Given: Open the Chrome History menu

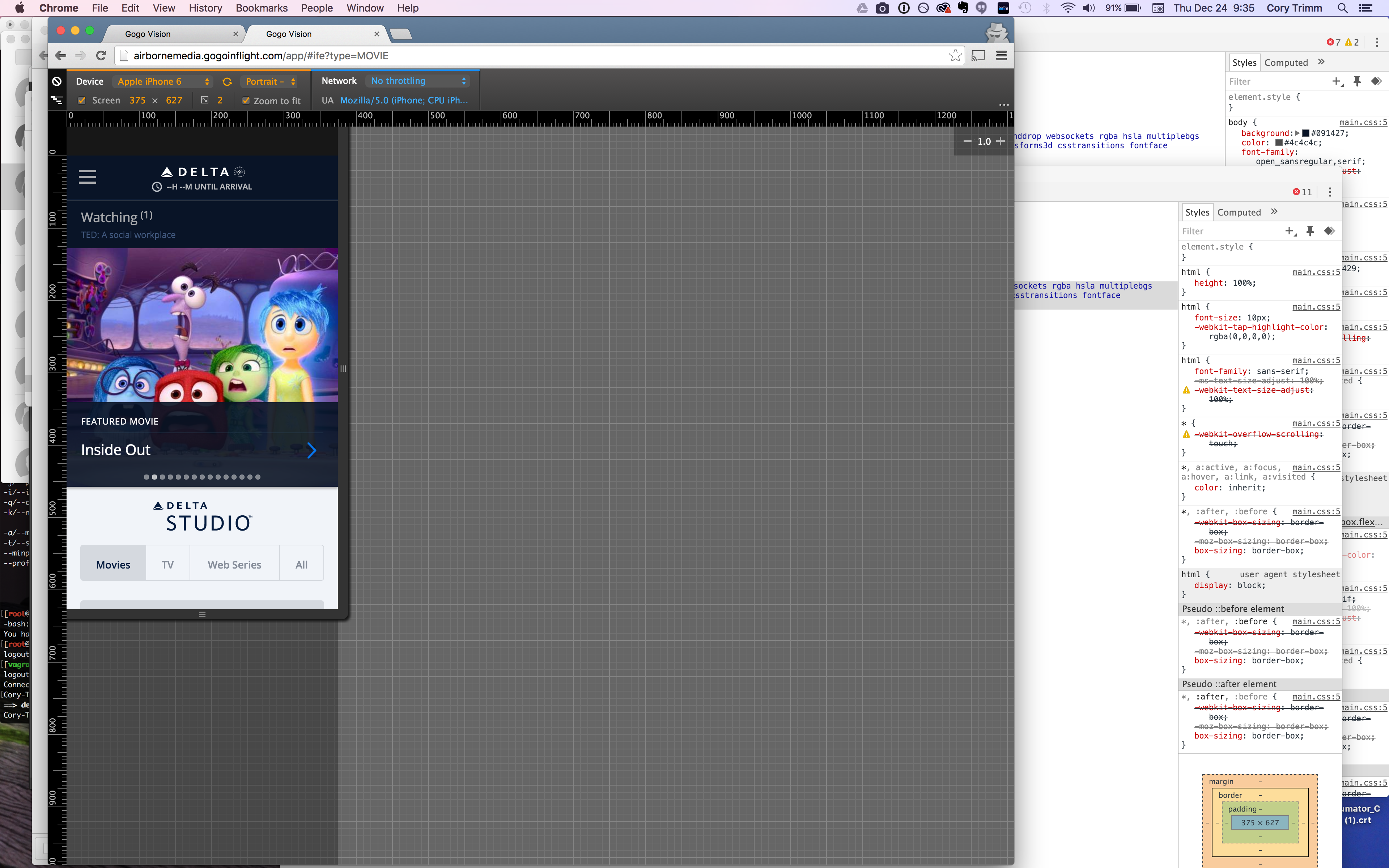Looking at the screenshot, I should coord(205,8).
